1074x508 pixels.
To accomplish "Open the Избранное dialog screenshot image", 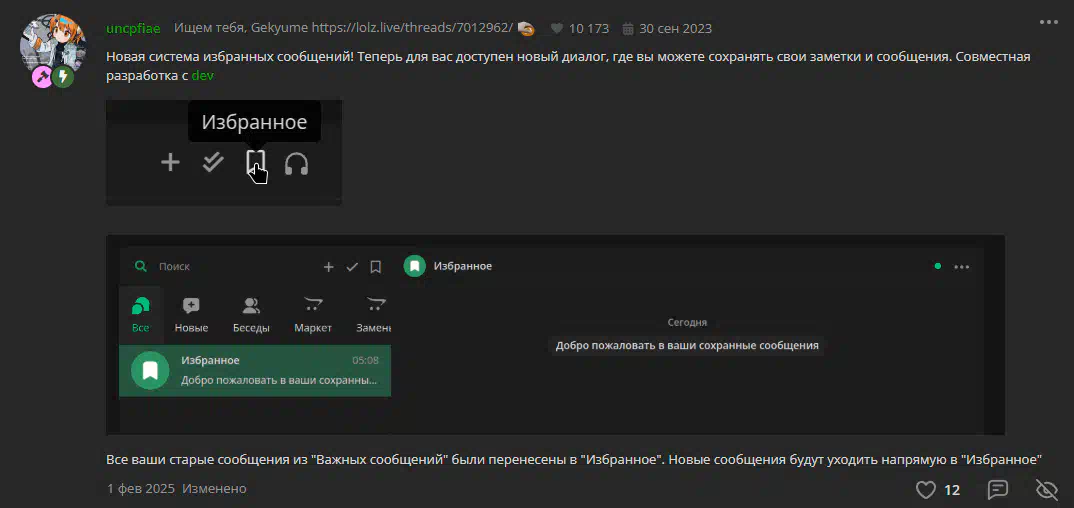I will (555, 335).
